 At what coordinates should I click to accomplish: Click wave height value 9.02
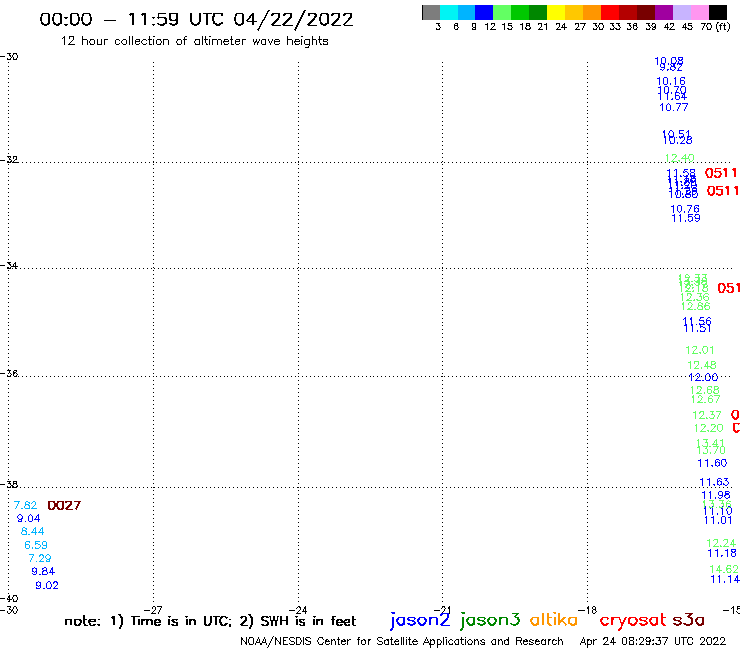(47, 585)
